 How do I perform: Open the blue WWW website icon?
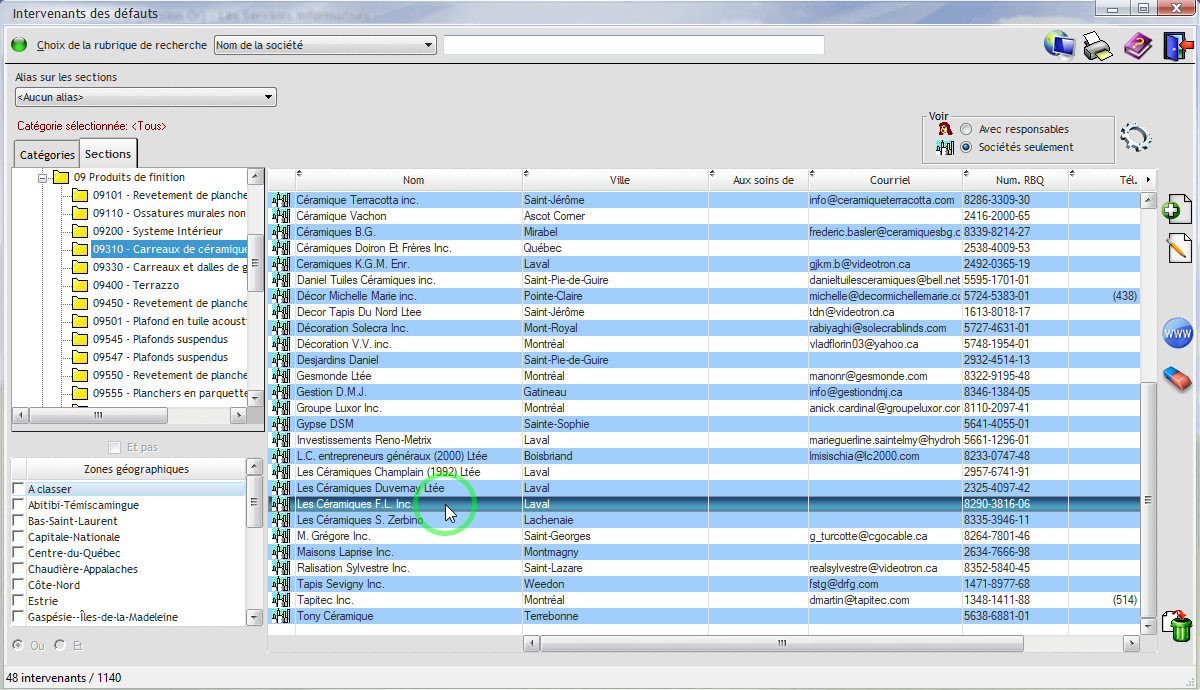1178,334
